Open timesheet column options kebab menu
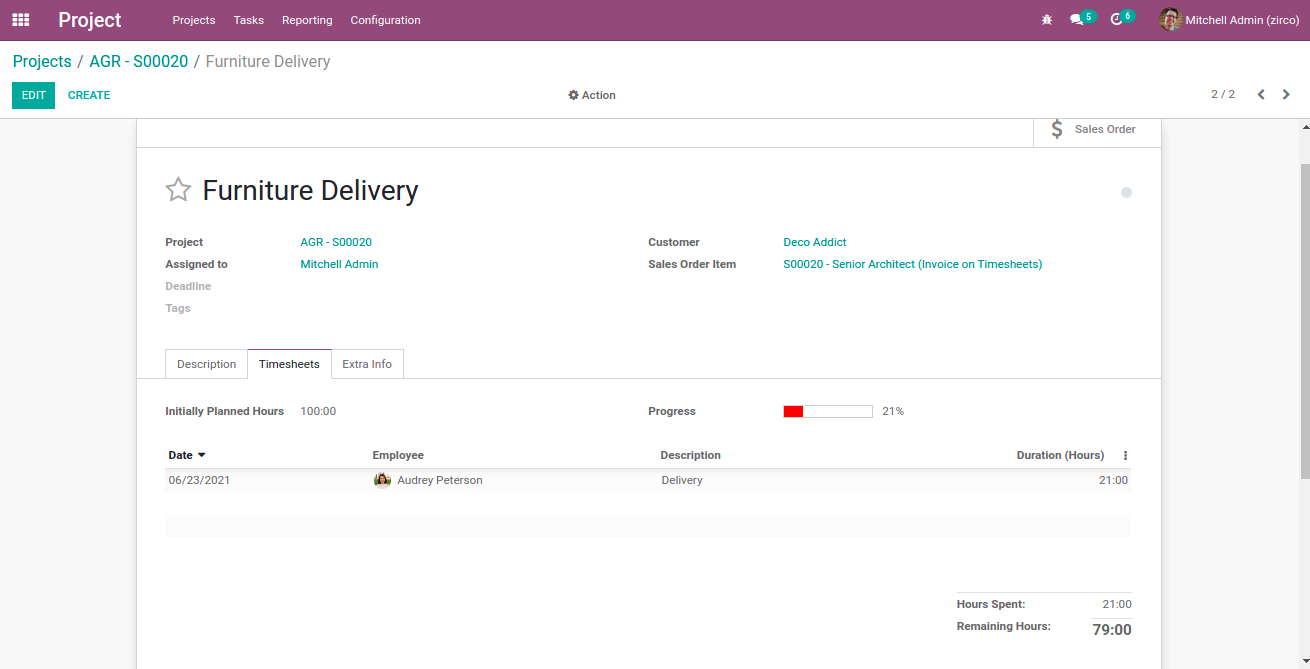This screenshot has width=1310, height=669. [1125, 455]
